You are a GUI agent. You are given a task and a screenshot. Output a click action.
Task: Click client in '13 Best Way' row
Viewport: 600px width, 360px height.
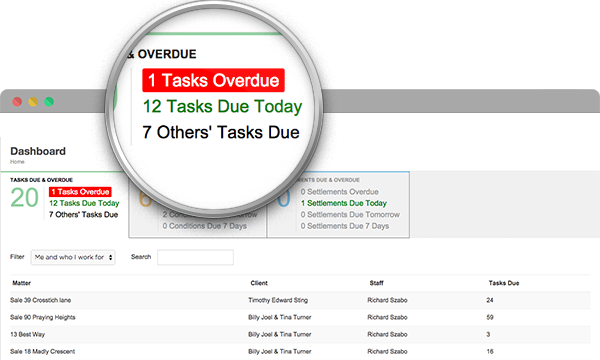pyautogui.click(x=280, y=334)
